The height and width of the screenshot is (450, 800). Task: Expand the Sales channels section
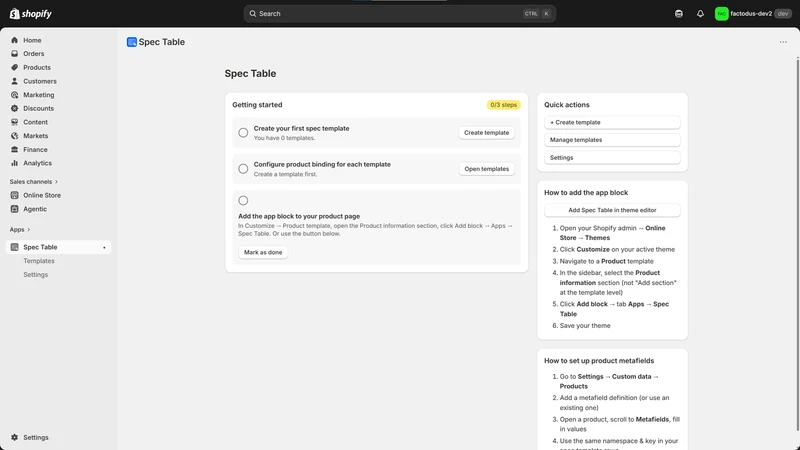pos(34,182)
